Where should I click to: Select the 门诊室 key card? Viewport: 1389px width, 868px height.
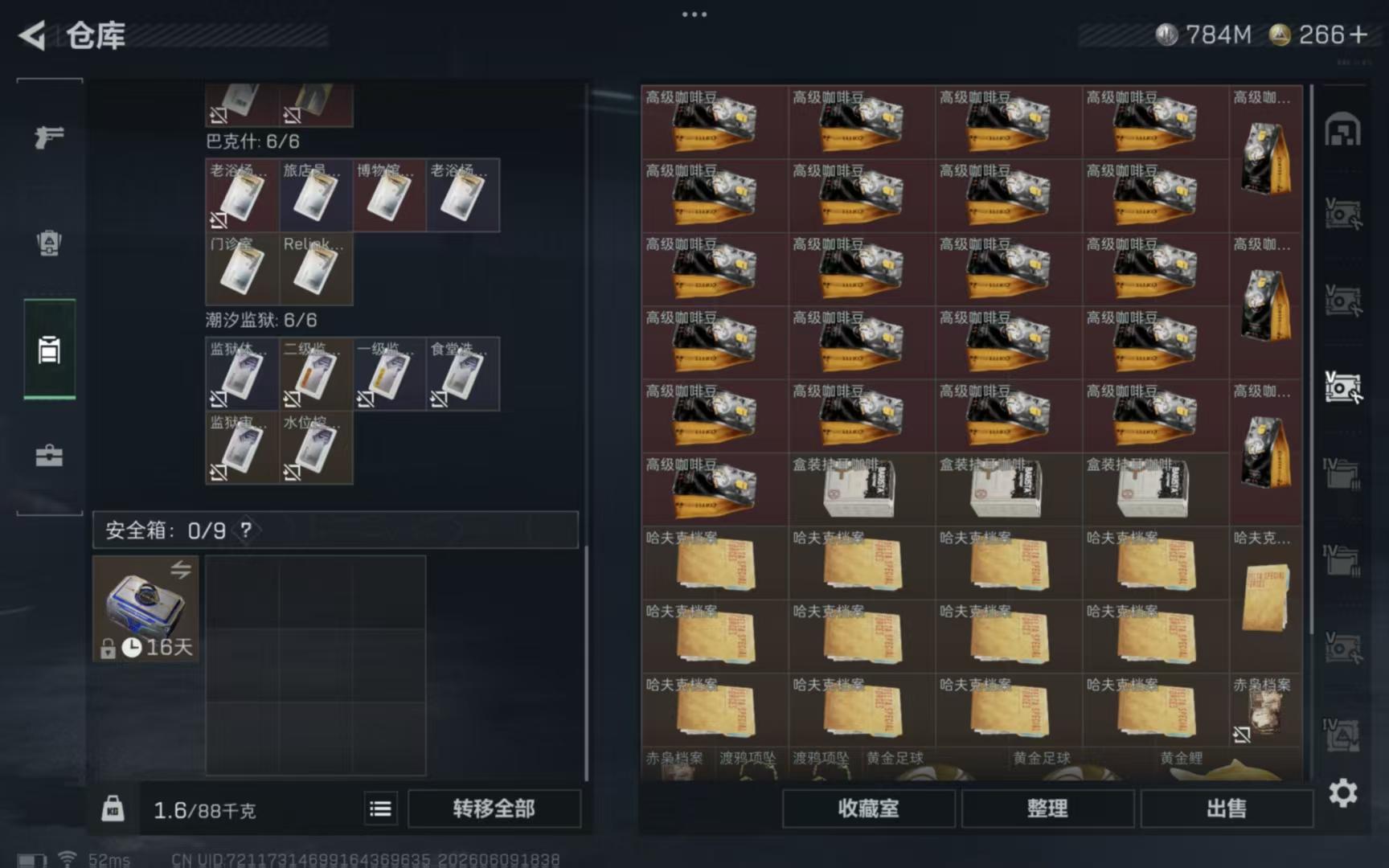click(243, 268)
